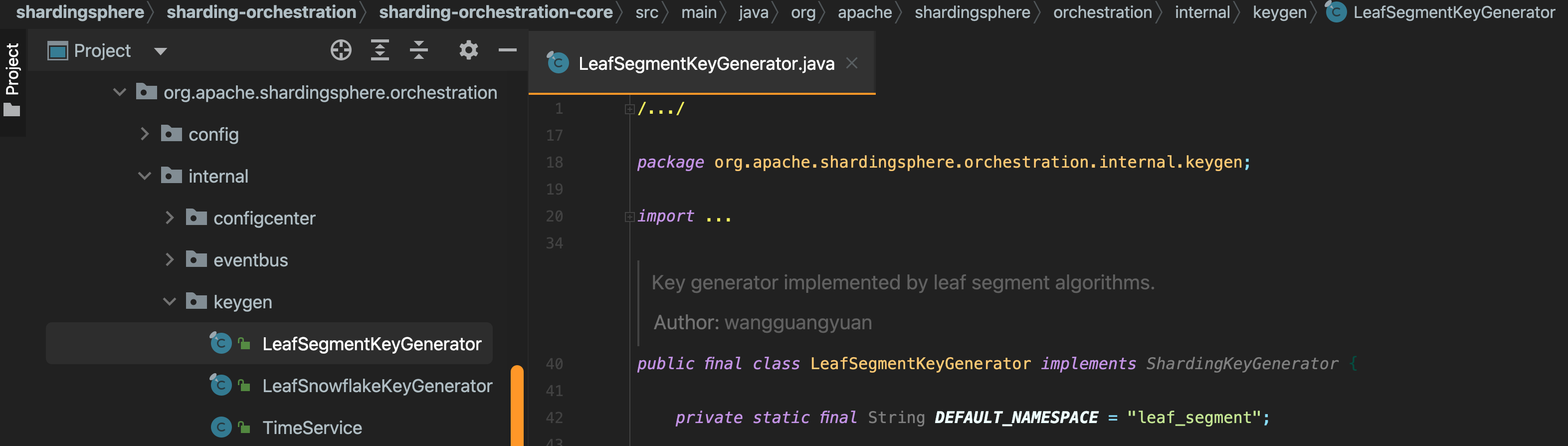Expand the config folder chevron
This screenshot has width=1568, height=446.
pyautogui.click(x=144, y=133)
